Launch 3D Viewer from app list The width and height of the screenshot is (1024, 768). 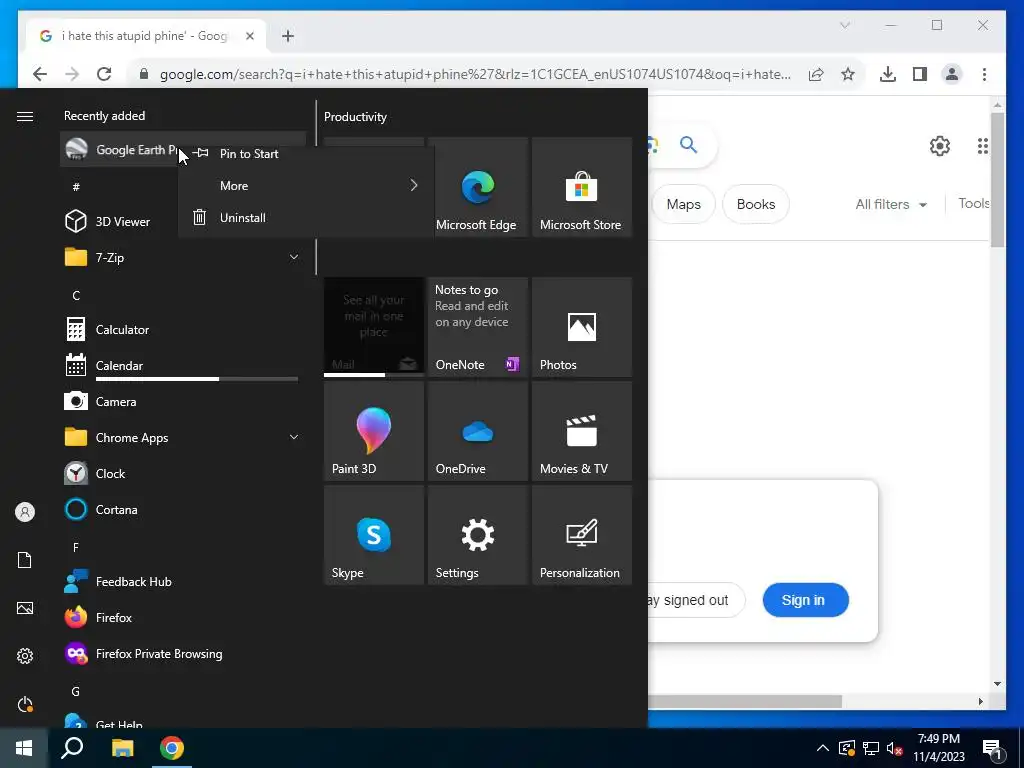183,221
